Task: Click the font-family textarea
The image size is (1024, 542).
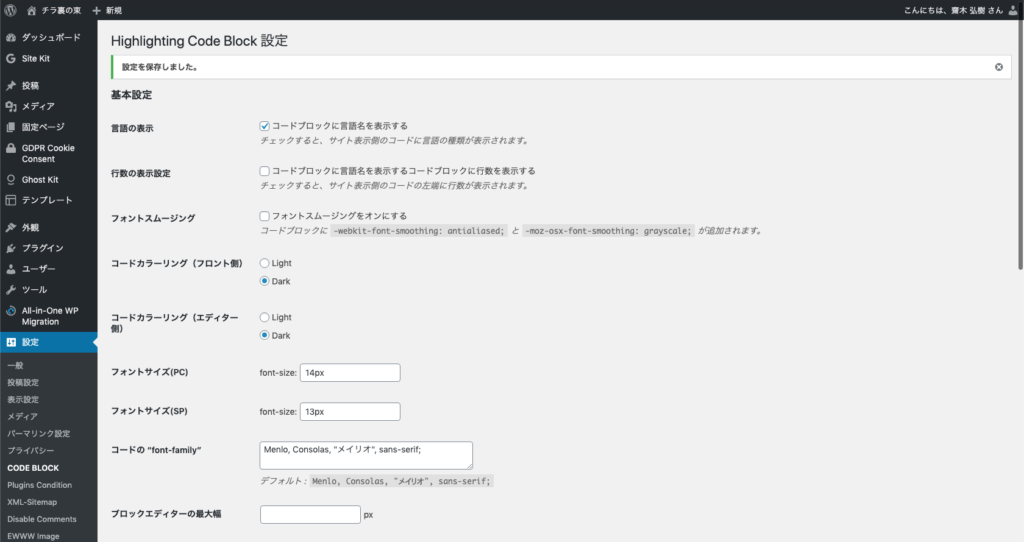Action: tap(366, 455)
